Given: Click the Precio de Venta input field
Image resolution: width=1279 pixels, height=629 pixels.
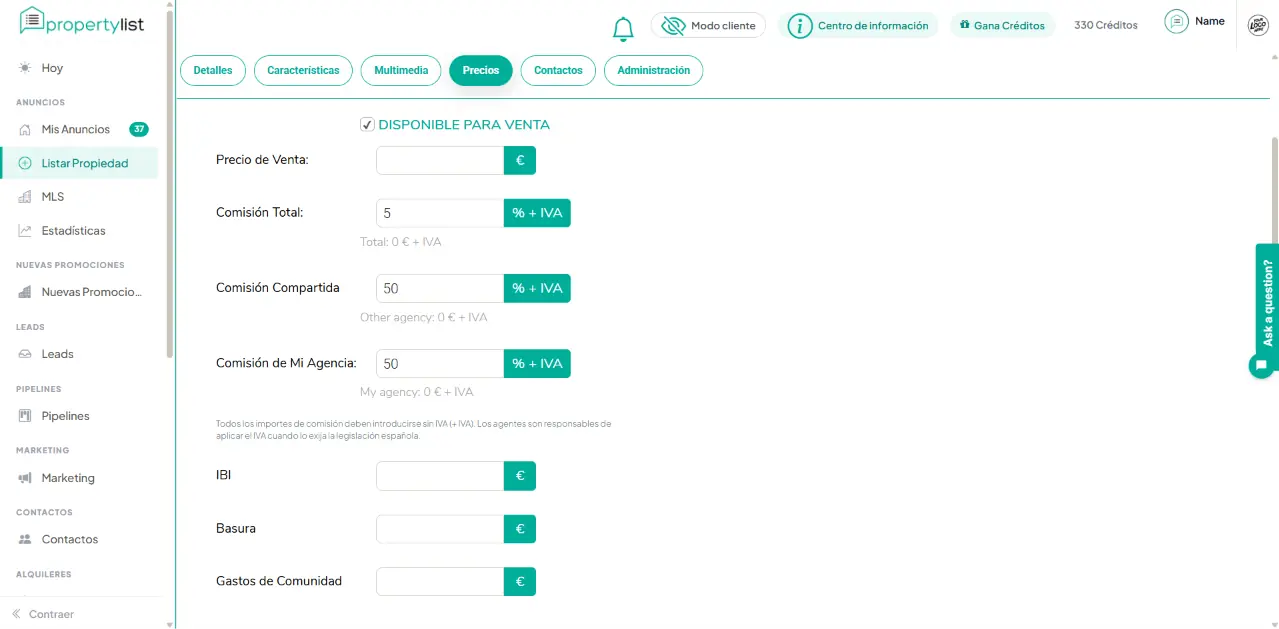Looking at the screenshot, I should point(440,160).
